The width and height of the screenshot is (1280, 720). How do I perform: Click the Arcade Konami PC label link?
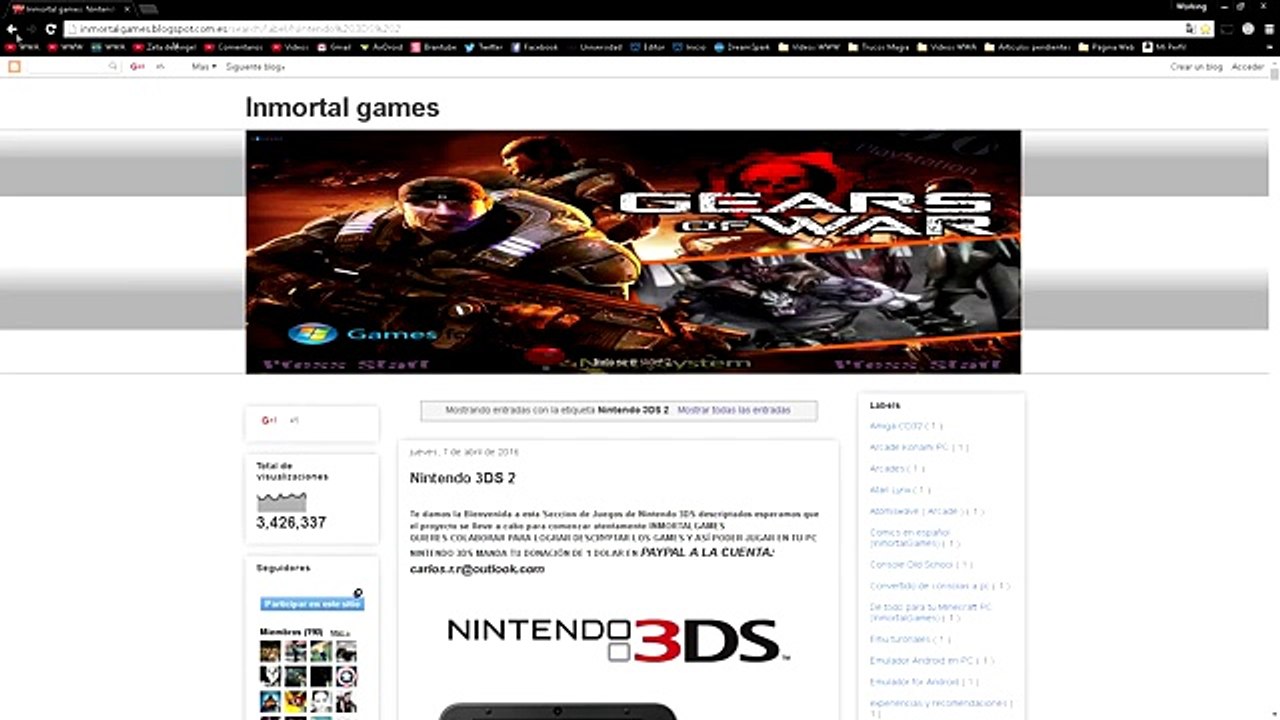click(919, 447)
